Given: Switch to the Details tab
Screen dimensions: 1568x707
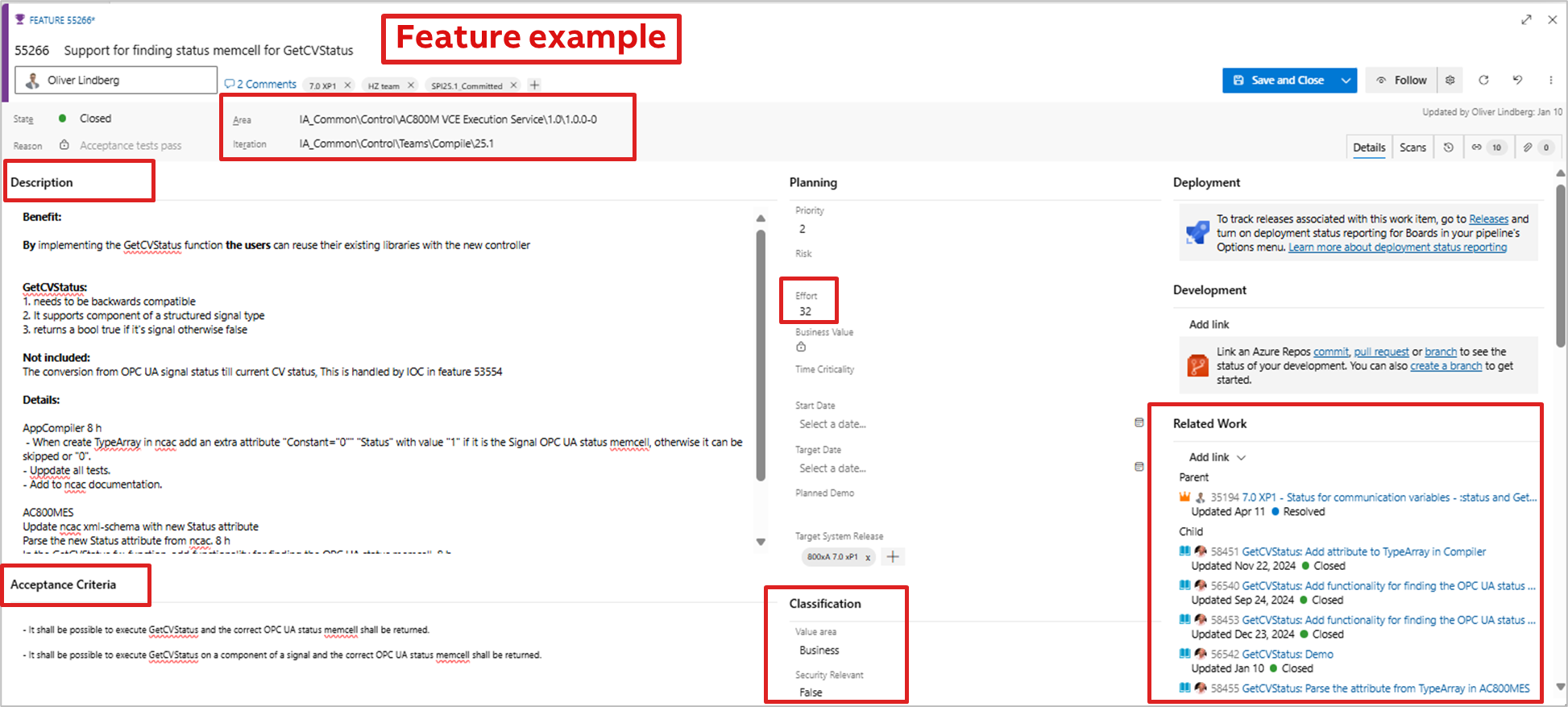Looking at the screenshot, I should [1369, 148].
